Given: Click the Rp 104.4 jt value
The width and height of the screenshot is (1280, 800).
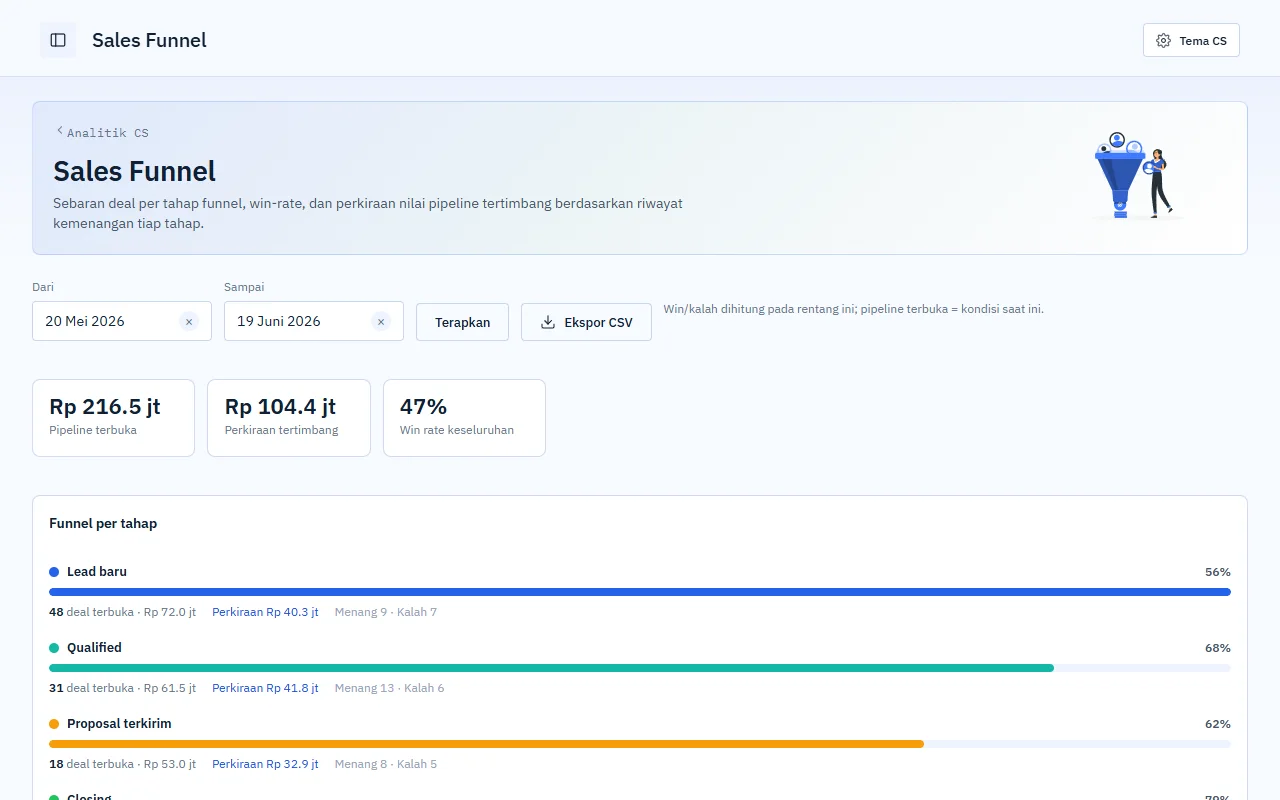Looking at the screenshot, I should click(x=280, y=406).
